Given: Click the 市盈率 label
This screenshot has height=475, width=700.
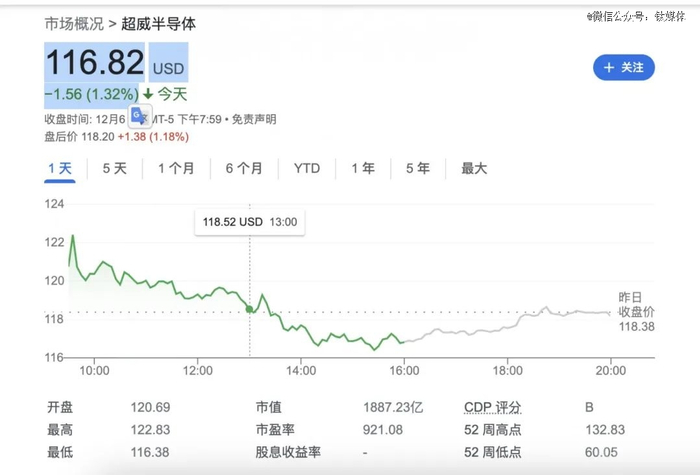Looking at the screenshot, I should coord(275,430).
